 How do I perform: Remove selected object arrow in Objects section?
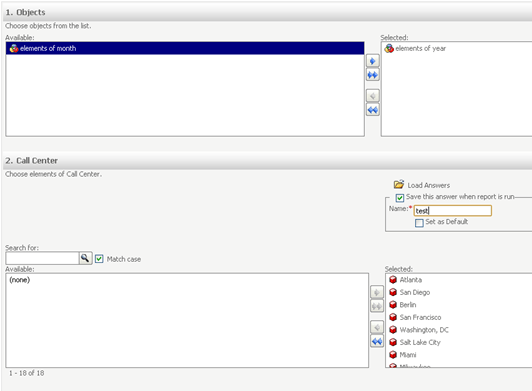click(x=373, y=96)
